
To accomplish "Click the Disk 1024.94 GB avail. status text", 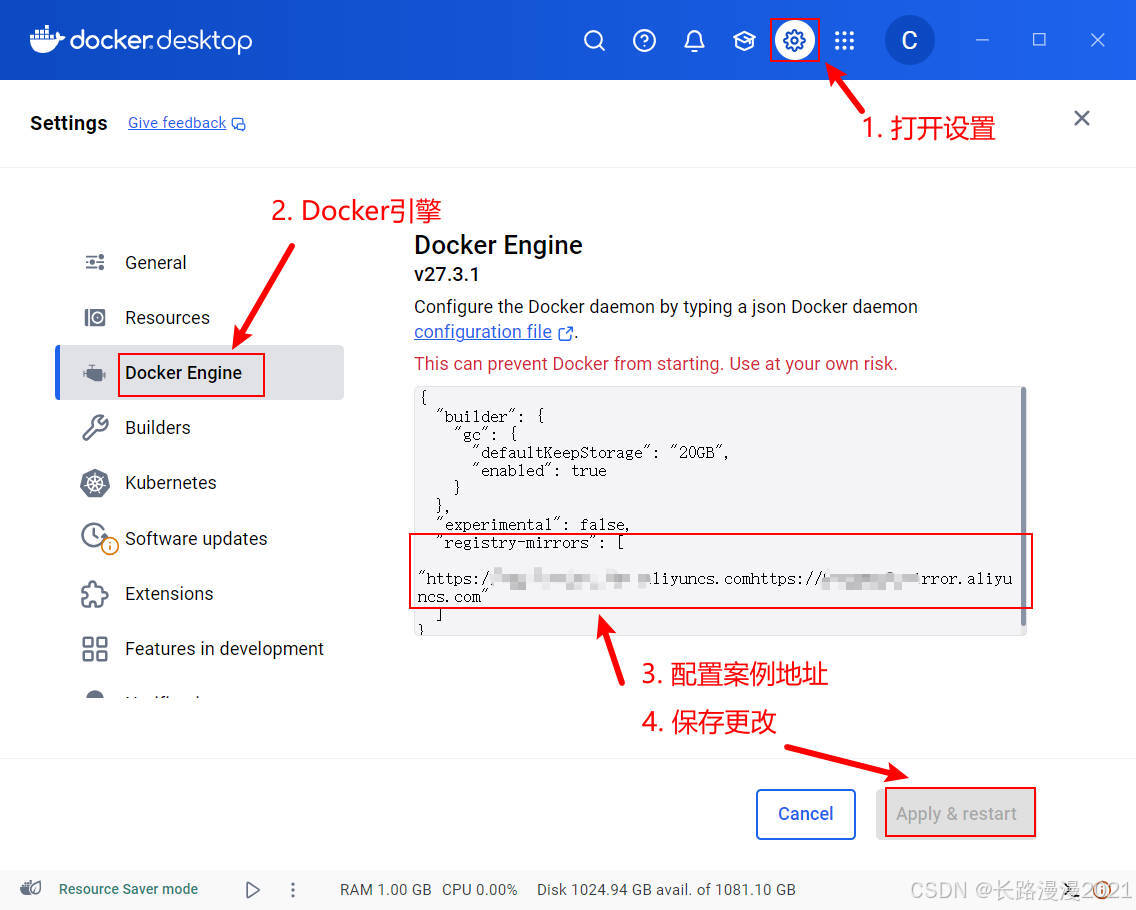I will (666, 890).
